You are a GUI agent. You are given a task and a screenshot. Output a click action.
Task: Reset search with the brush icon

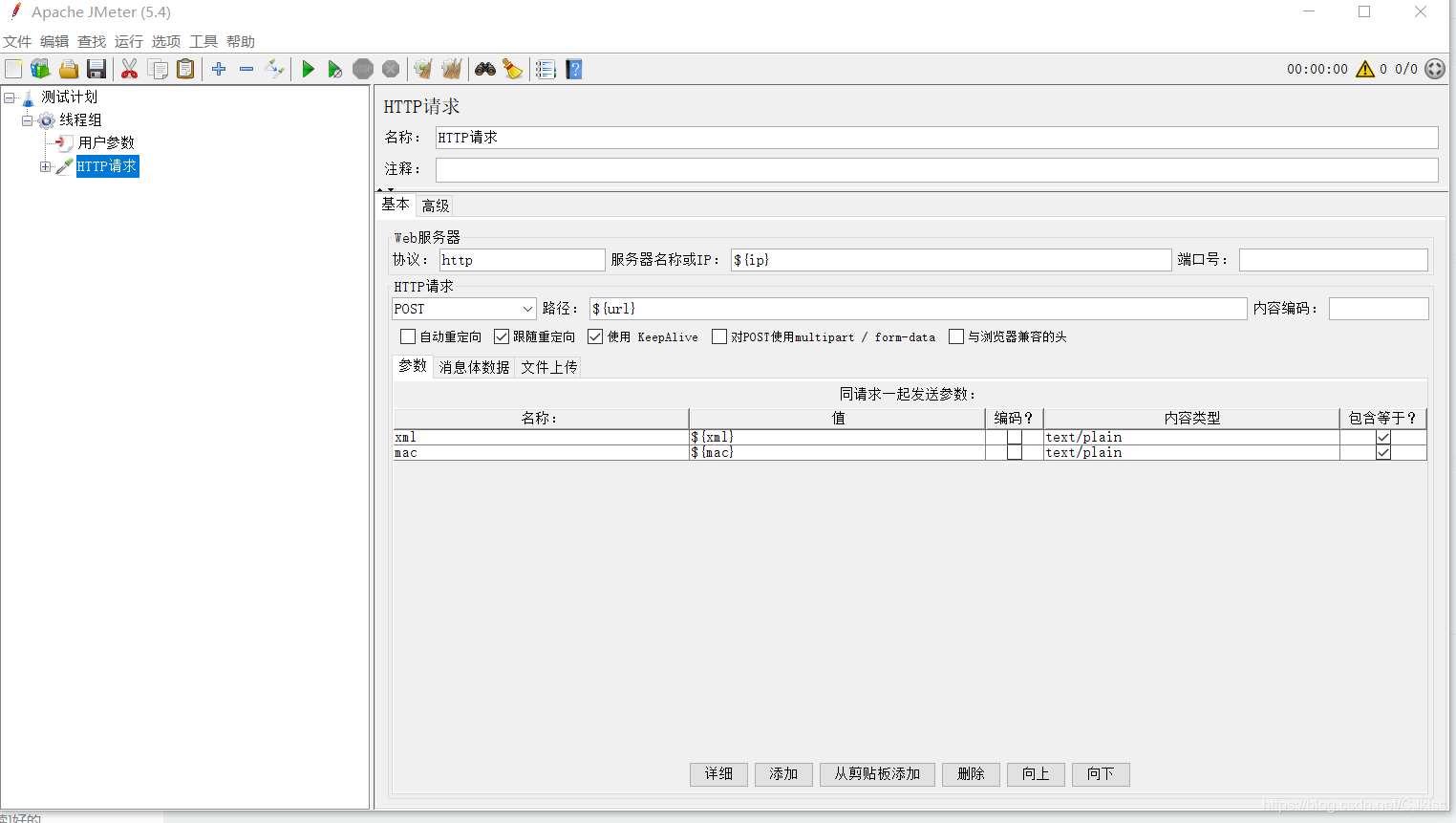[x=513, y=69]
